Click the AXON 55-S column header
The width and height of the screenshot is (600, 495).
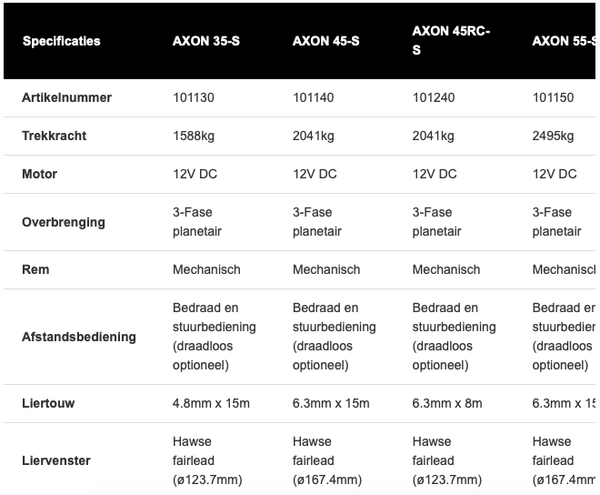[564, 41]
